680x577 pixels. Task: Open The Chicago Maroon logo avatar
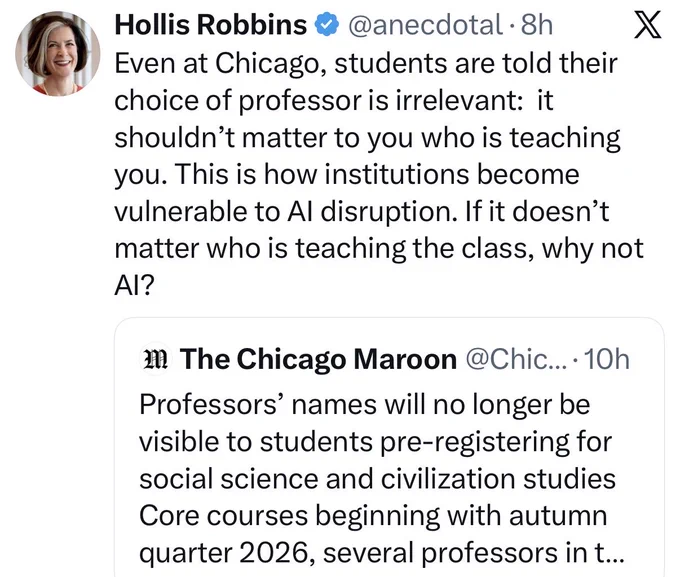pyautogui.click(x=156, y=360)
